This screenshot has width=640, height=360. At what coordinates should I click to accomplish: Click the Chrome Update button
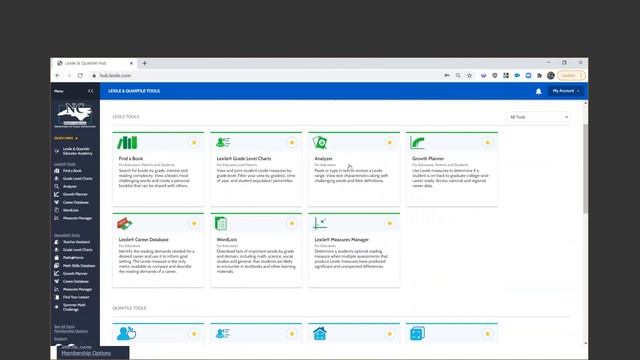[571, 76]
